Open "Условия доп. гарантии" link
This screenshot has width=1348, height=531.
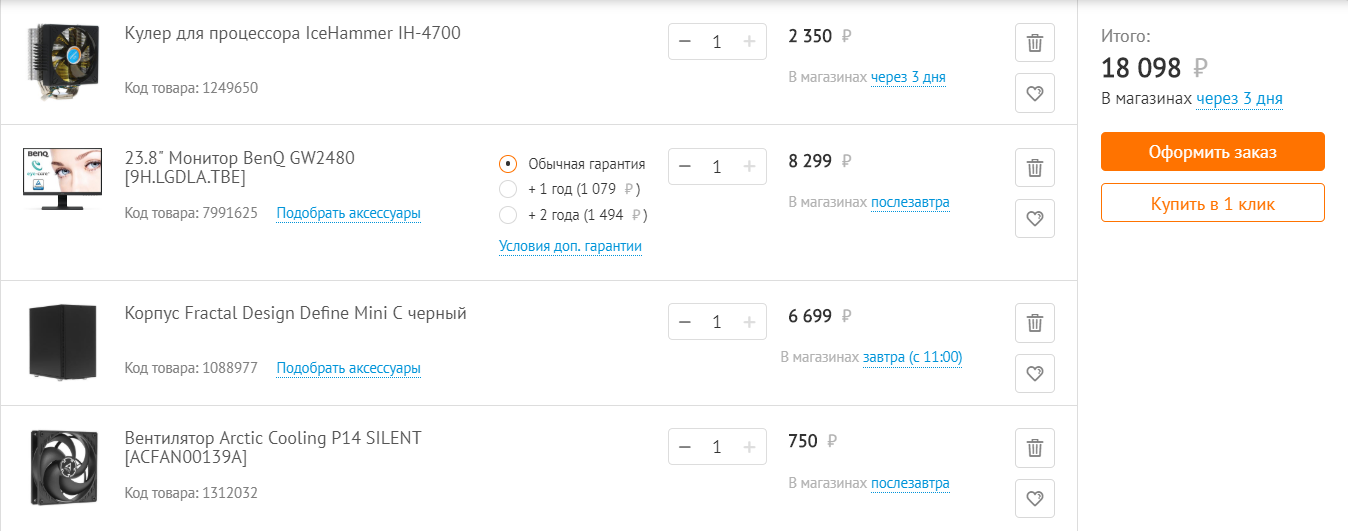[570, 246]
